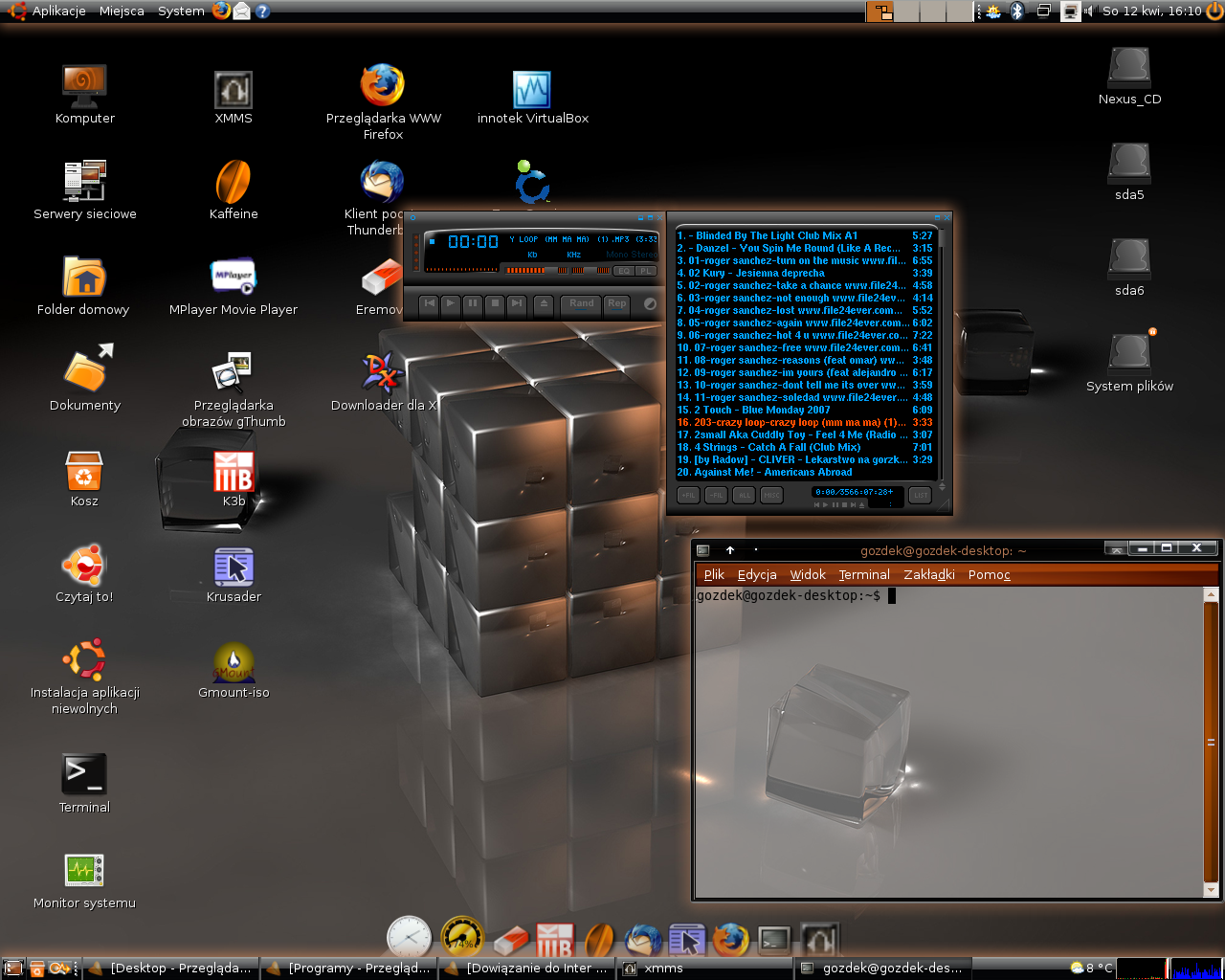Launch innotek VirtualBox desktop icon
This screenshot has height=980, width=1225.
coord(532,91)
